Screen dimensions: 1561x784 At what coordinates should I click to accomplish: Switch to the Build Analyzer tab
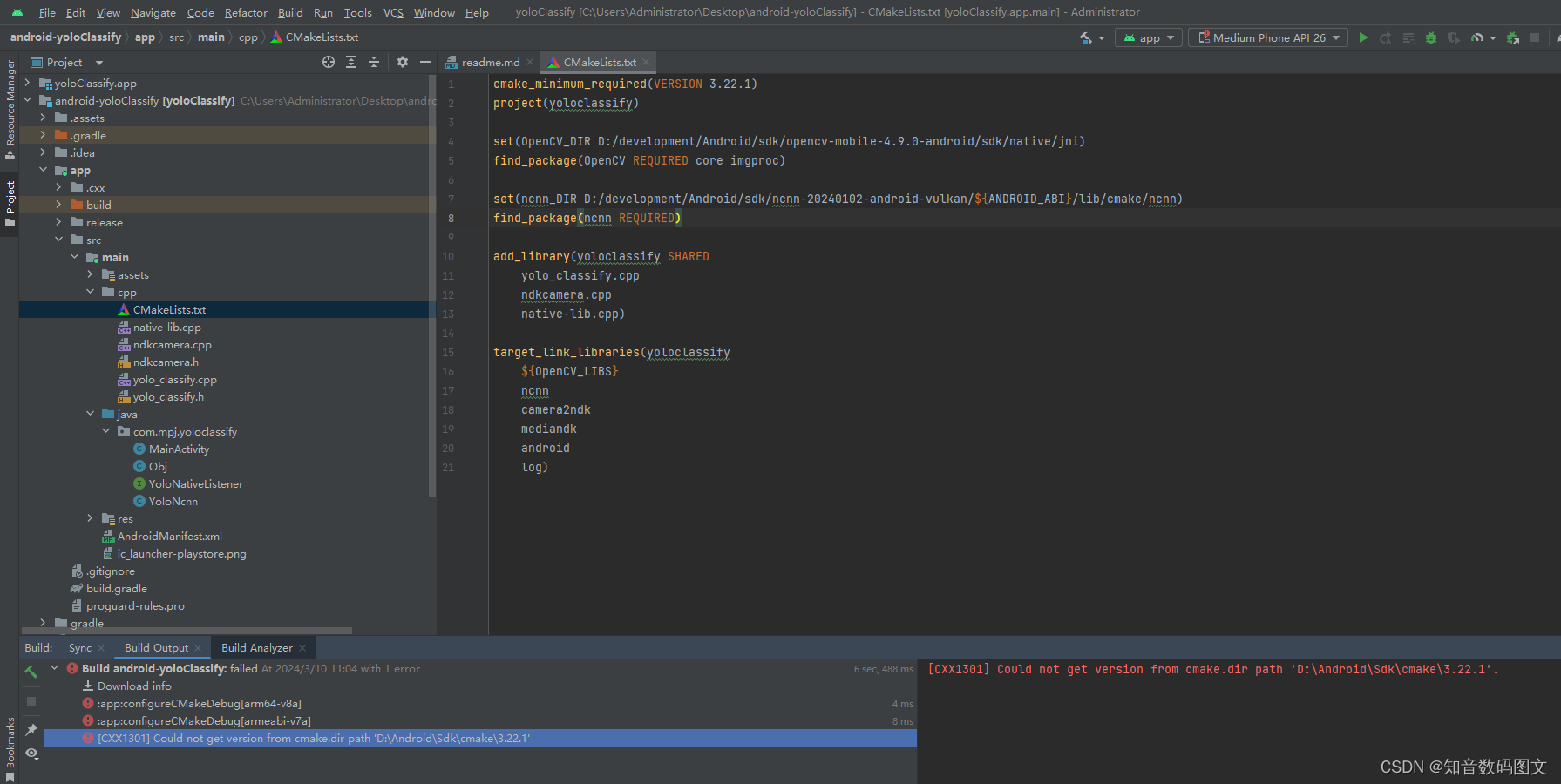coord(257,647)
